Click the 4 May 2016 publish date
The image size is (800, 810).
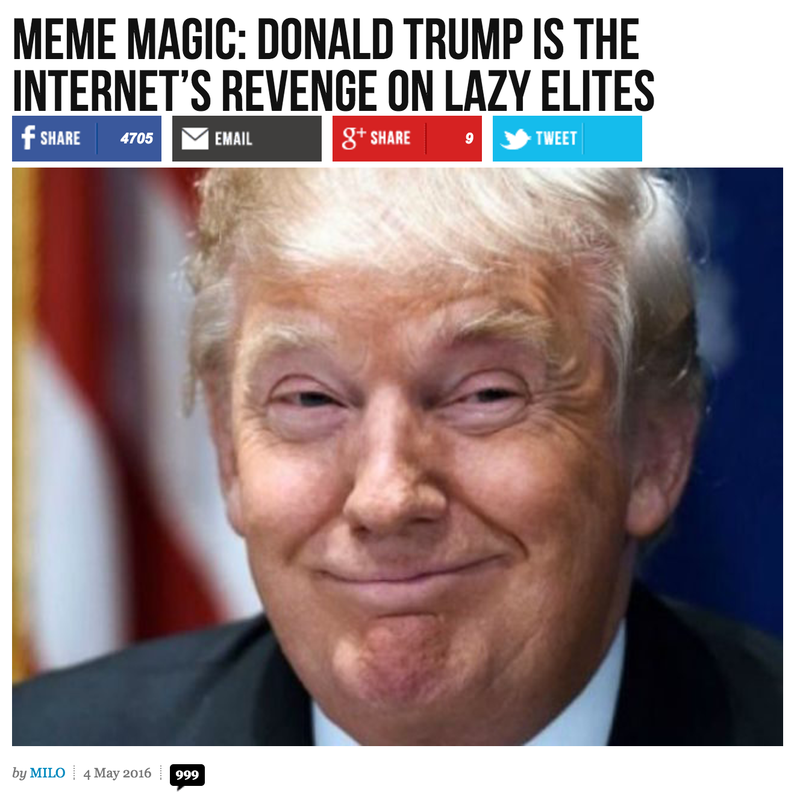click(117, 773)
